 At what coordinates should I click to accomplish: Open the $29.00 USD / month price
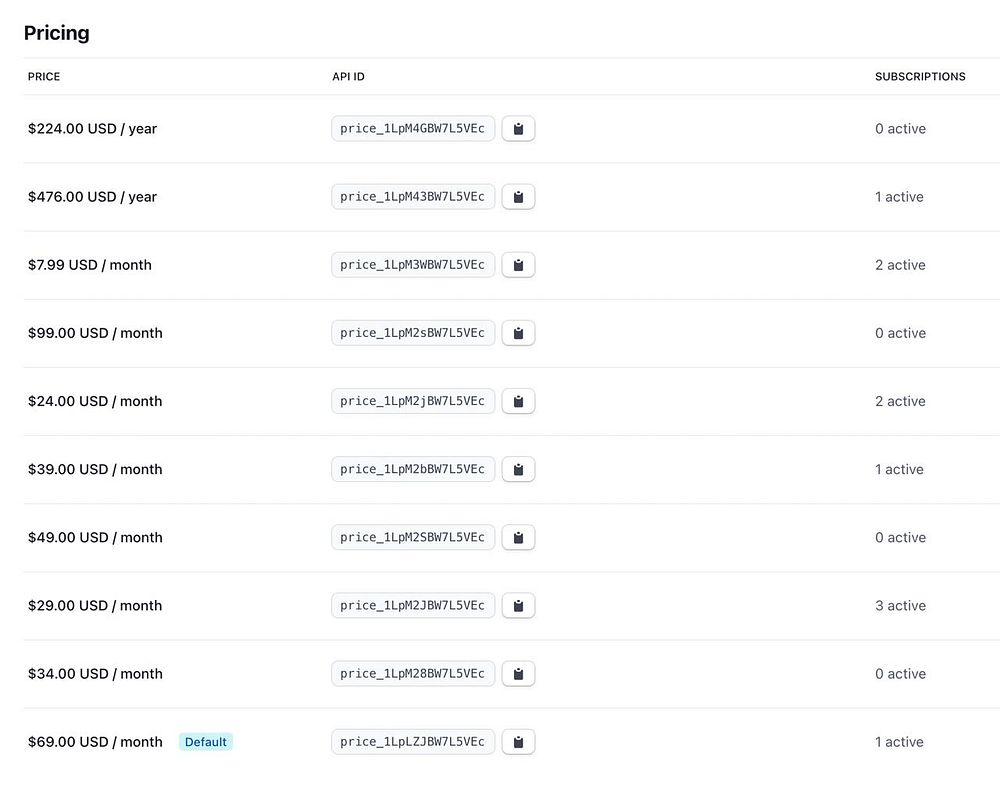pyautogui.click(x=95, y=605)
